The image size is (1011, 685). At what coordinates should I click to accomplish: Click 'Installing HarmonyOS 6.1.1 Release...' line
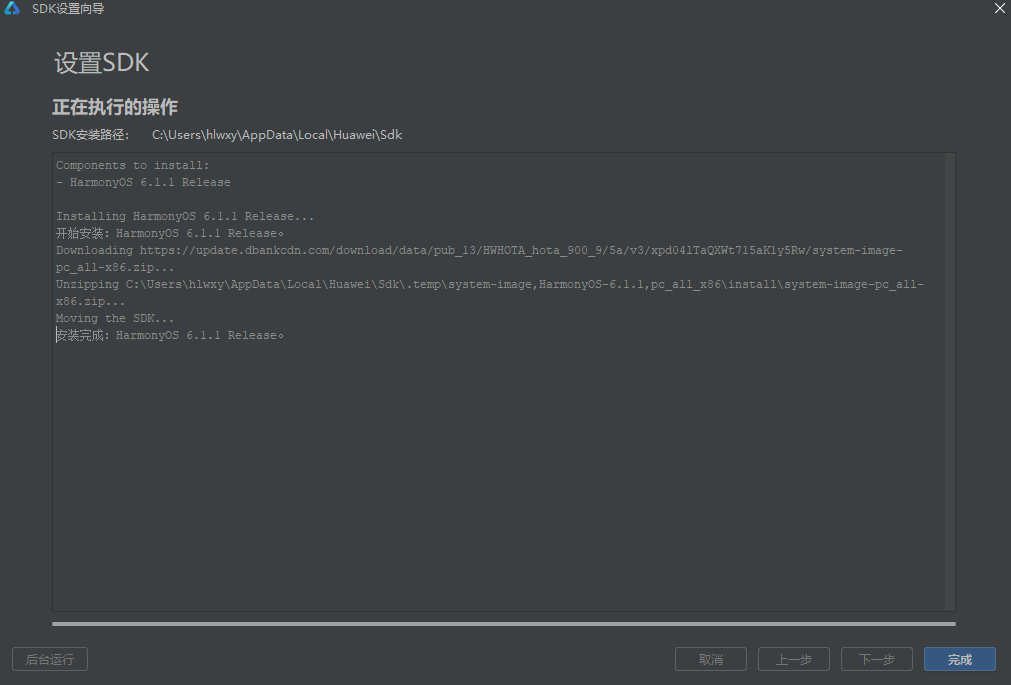[x=185, y=216]
